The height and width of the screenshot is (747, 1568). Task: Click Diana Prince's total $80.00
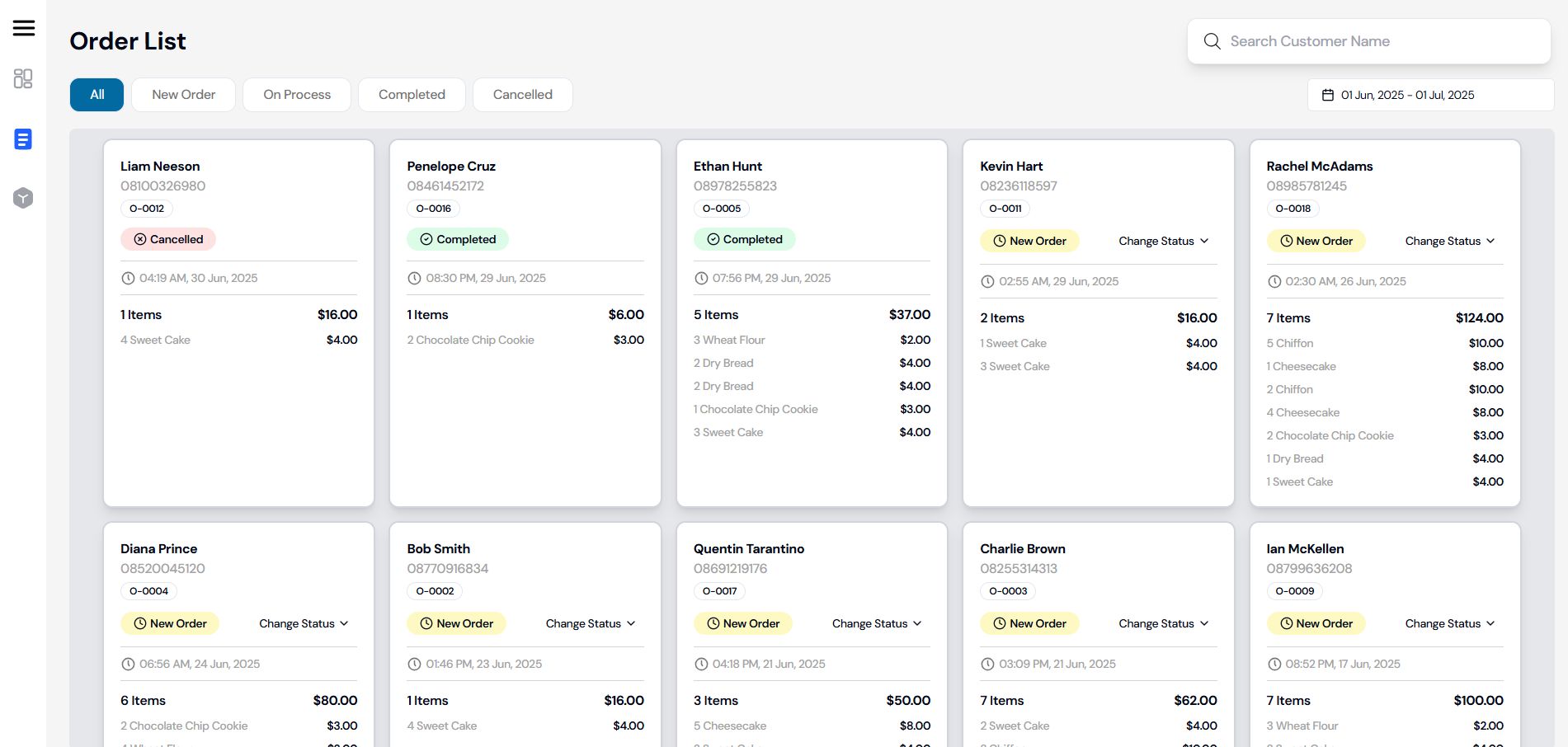(x=335, y=700)
